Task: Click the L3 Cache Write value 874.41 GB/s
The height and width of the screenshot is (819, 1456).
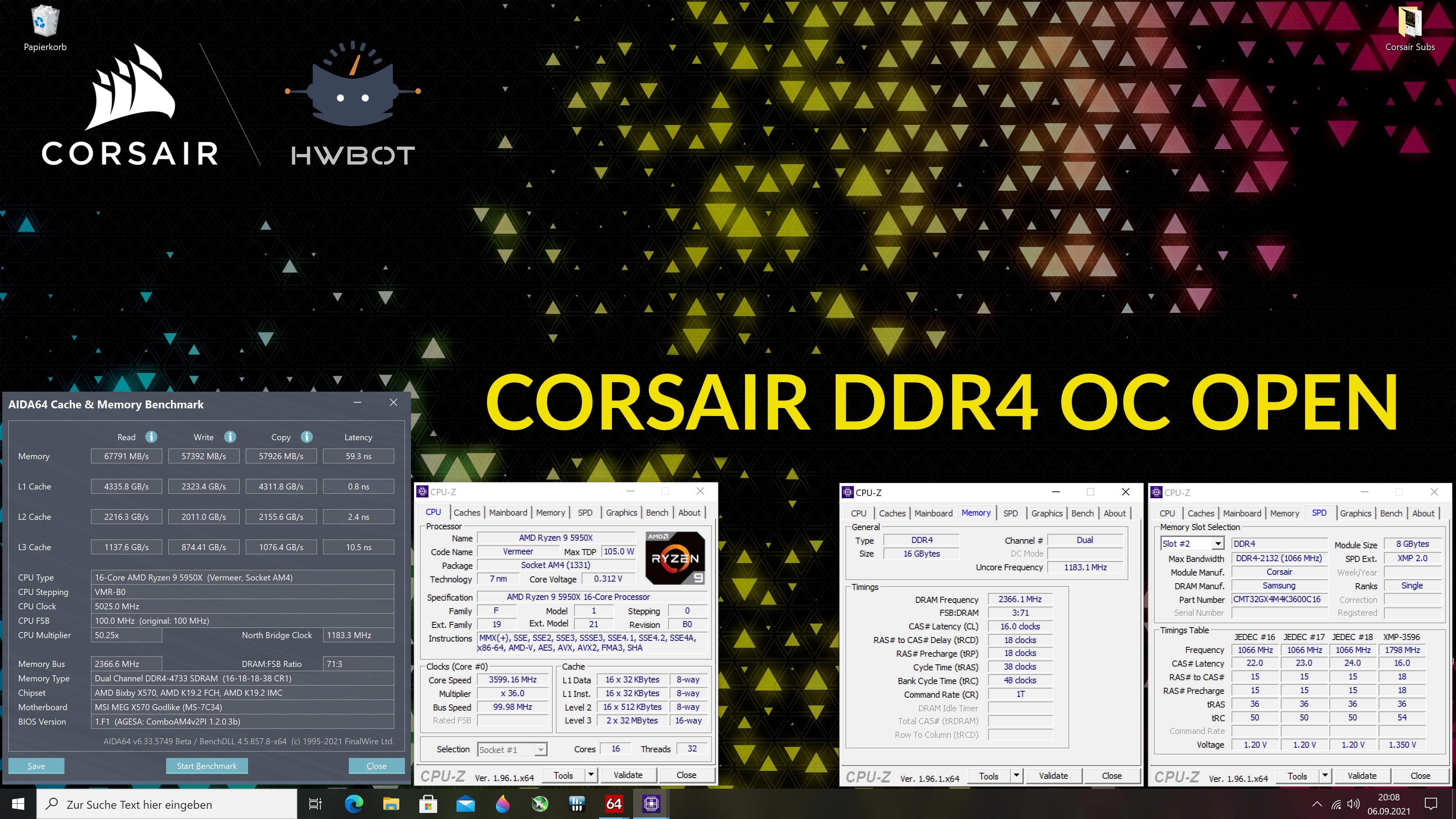Action: tap(204, 547)
